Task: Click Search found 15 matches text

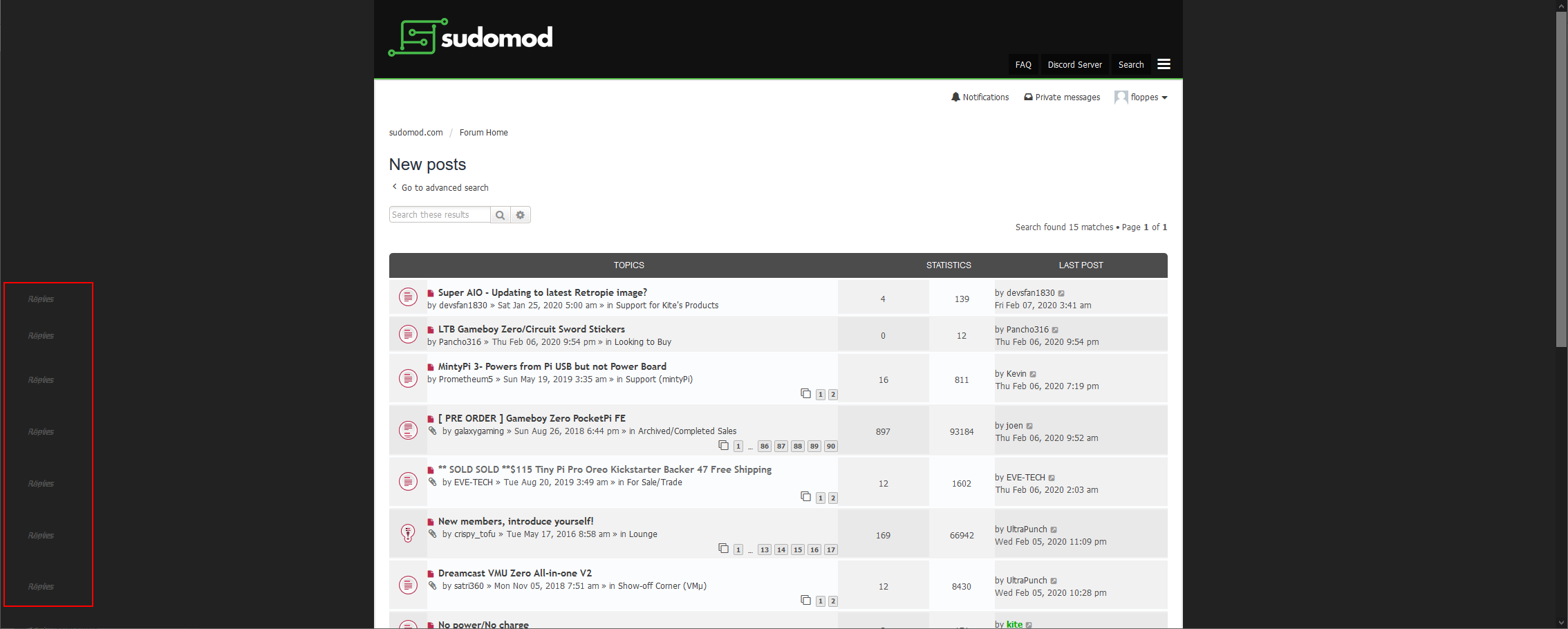Action: pos(1064,227)
